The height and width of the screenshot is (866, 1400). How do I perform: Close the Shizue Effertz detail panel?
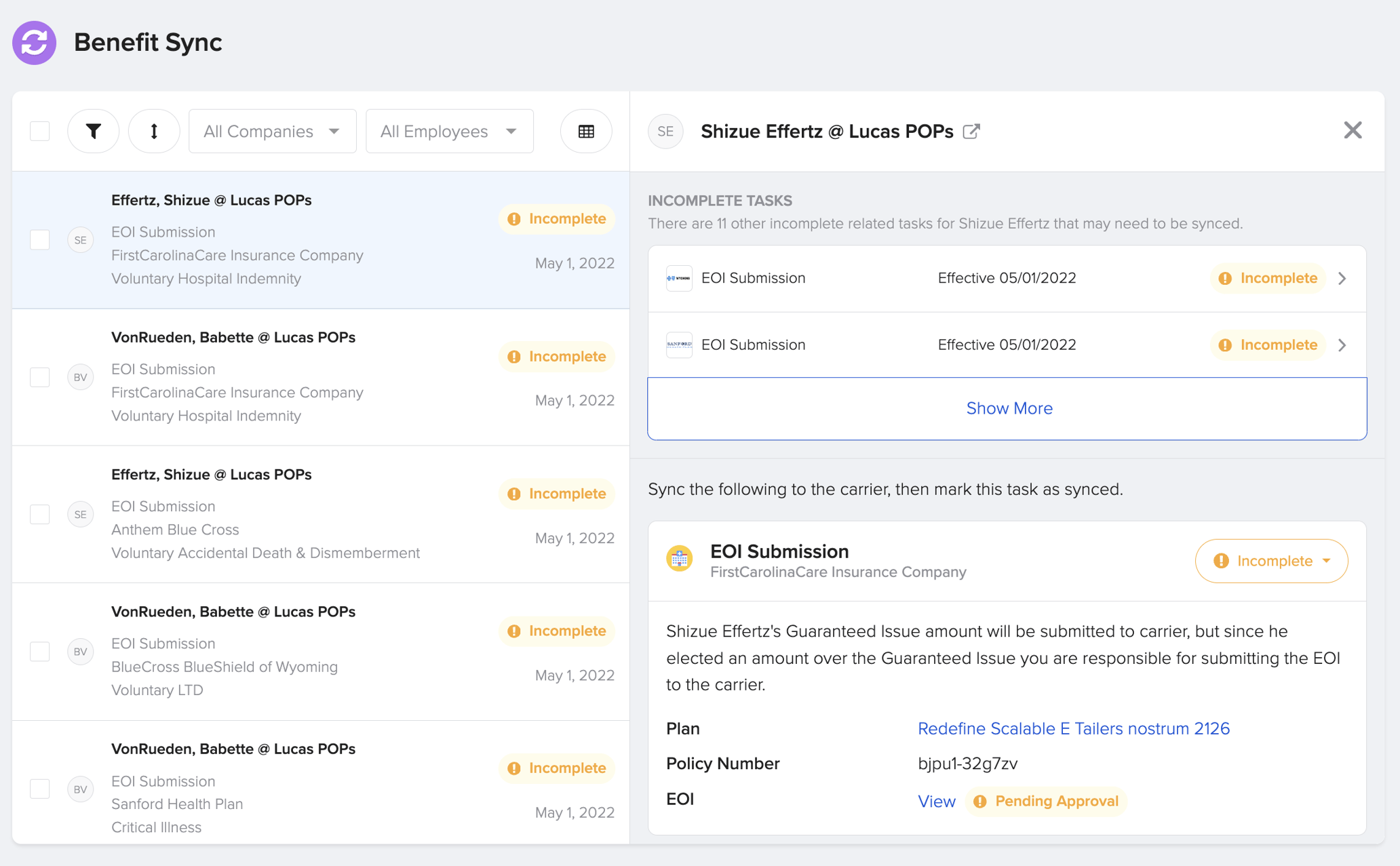pos(1353,130)
